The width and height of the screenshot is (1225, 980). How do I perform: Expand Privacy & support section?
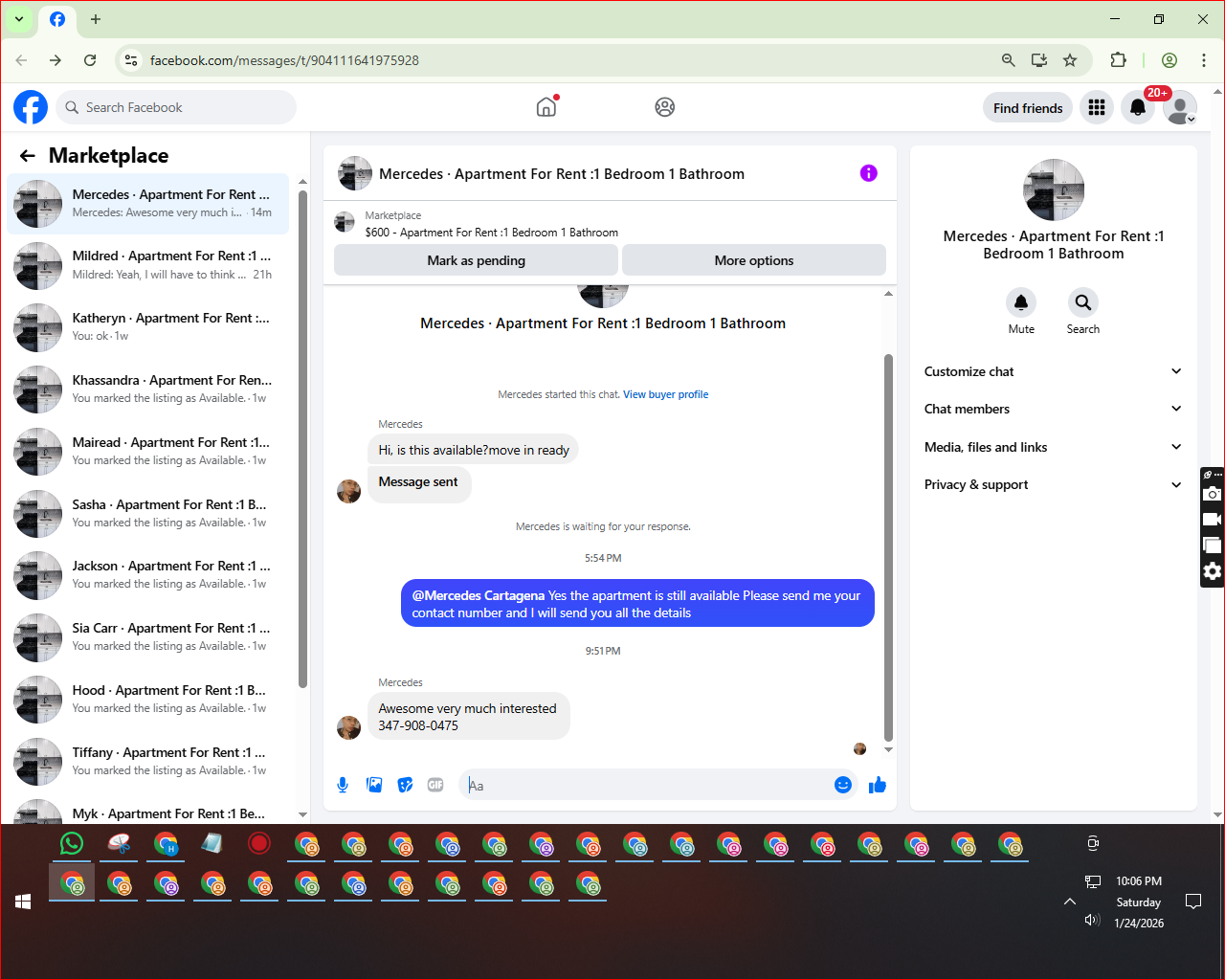1054,484
